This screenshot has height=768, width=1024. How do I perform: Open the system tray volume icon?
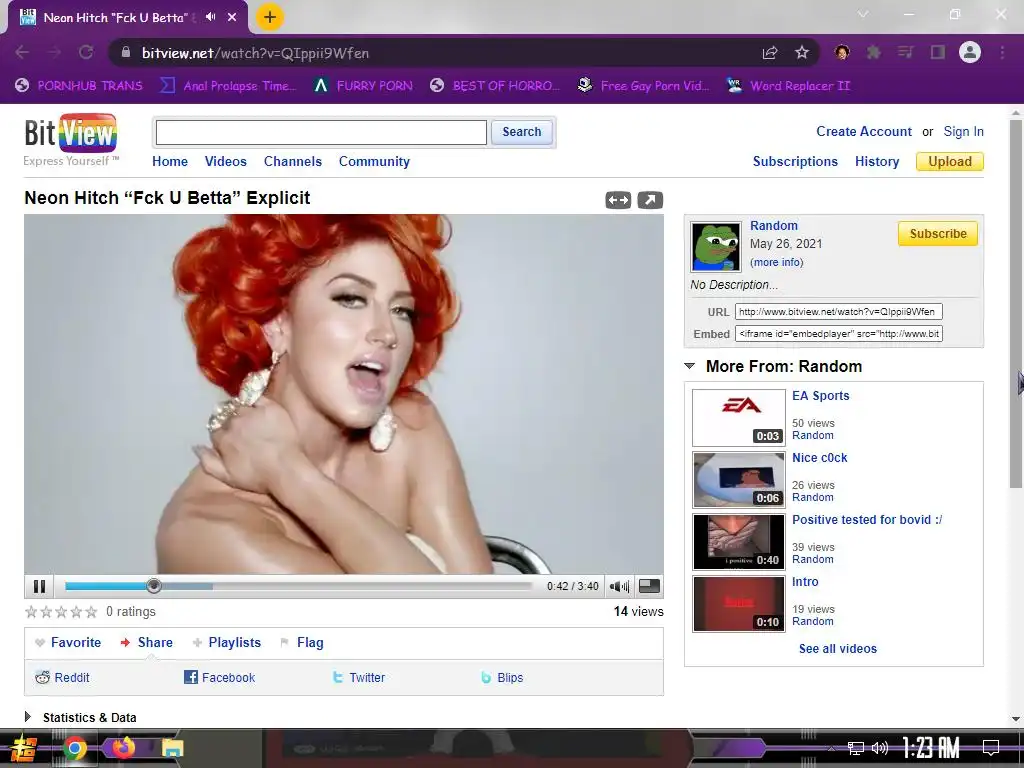coord(880,748)
